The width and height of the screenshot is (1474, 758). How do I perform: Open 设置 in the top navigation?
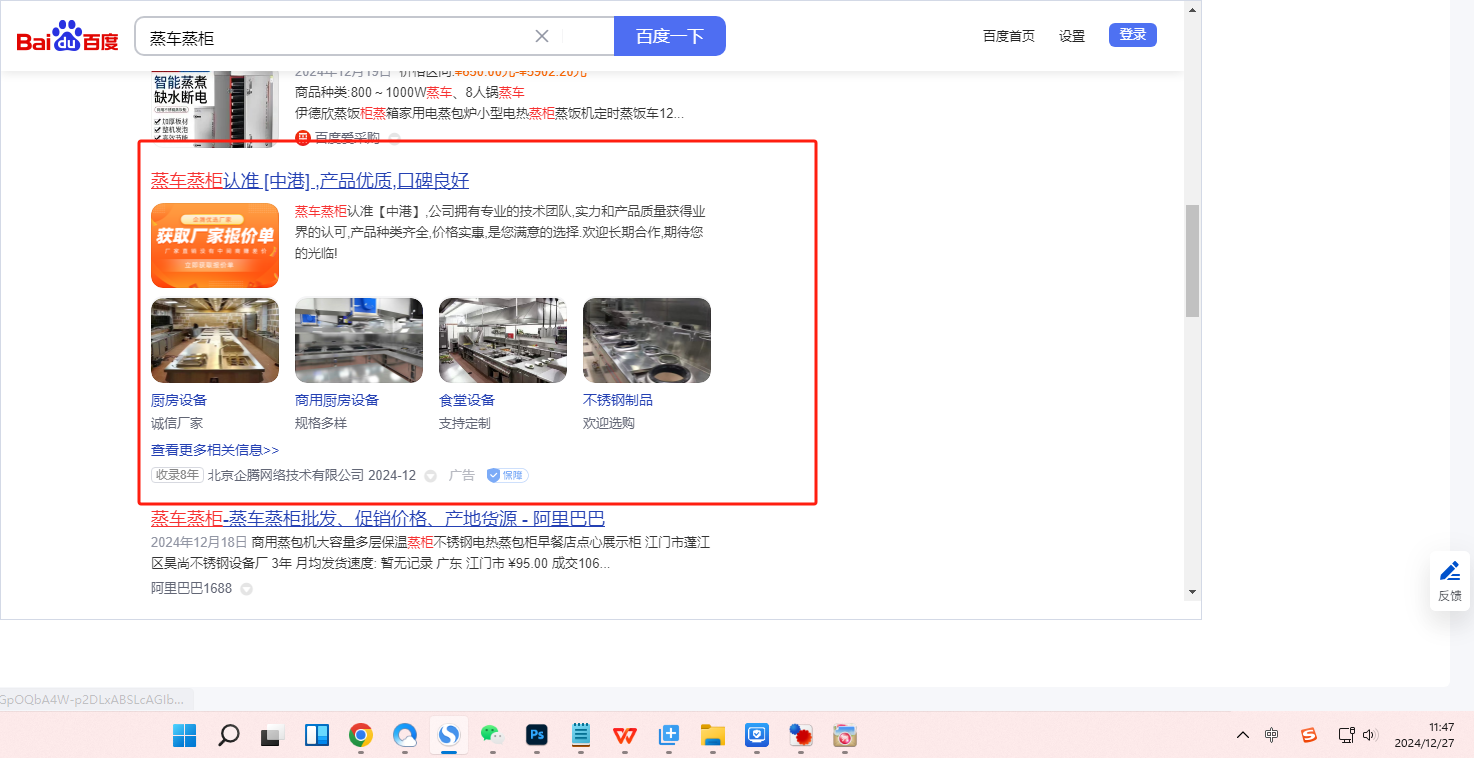point(1072,36)
